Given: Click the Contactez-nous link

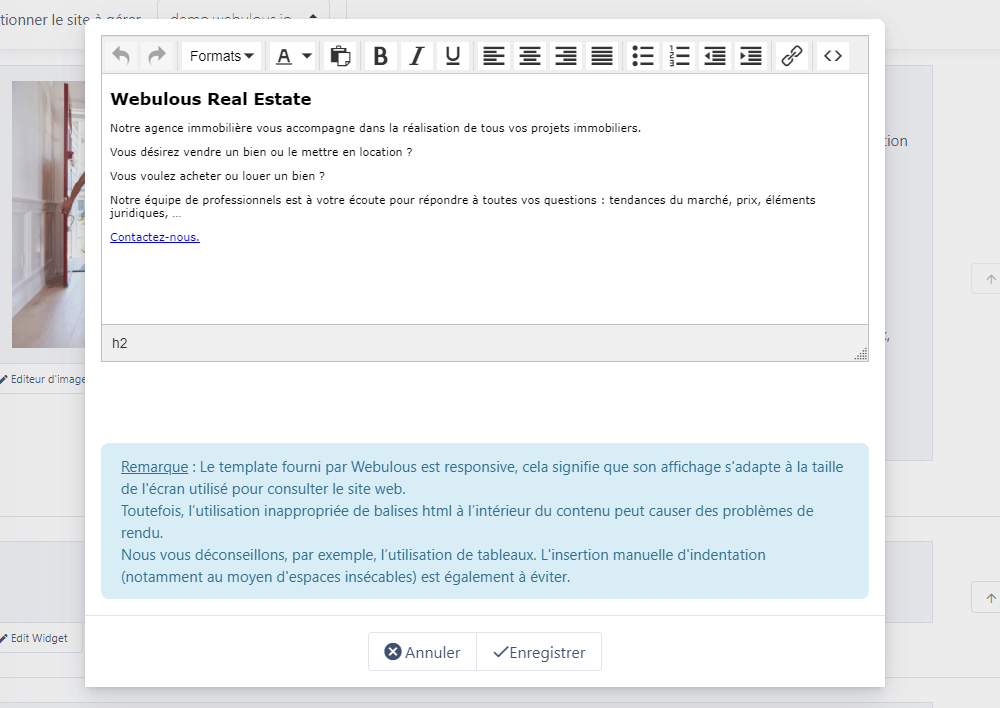Looking at the screenshot, I should [x=155, y=237].
